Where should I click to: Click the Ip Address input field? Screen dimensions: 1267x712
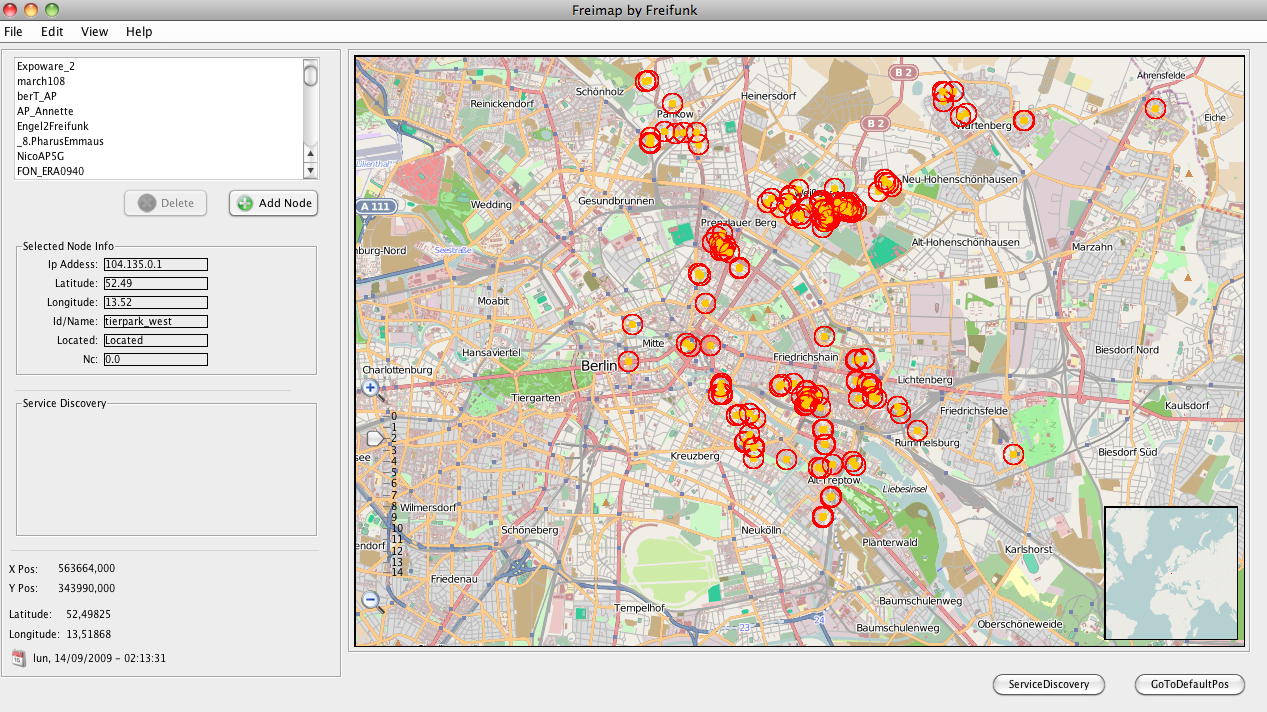pyautogui.click(x=155, y=264)
